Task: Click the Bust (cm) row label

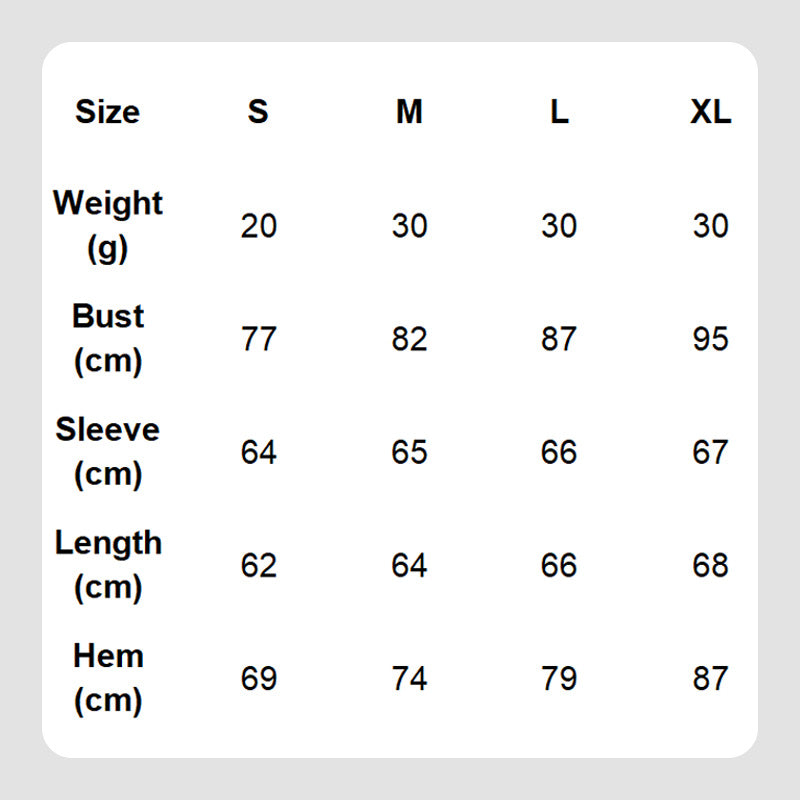Action: pyautogui.click(x=108, y=338)
